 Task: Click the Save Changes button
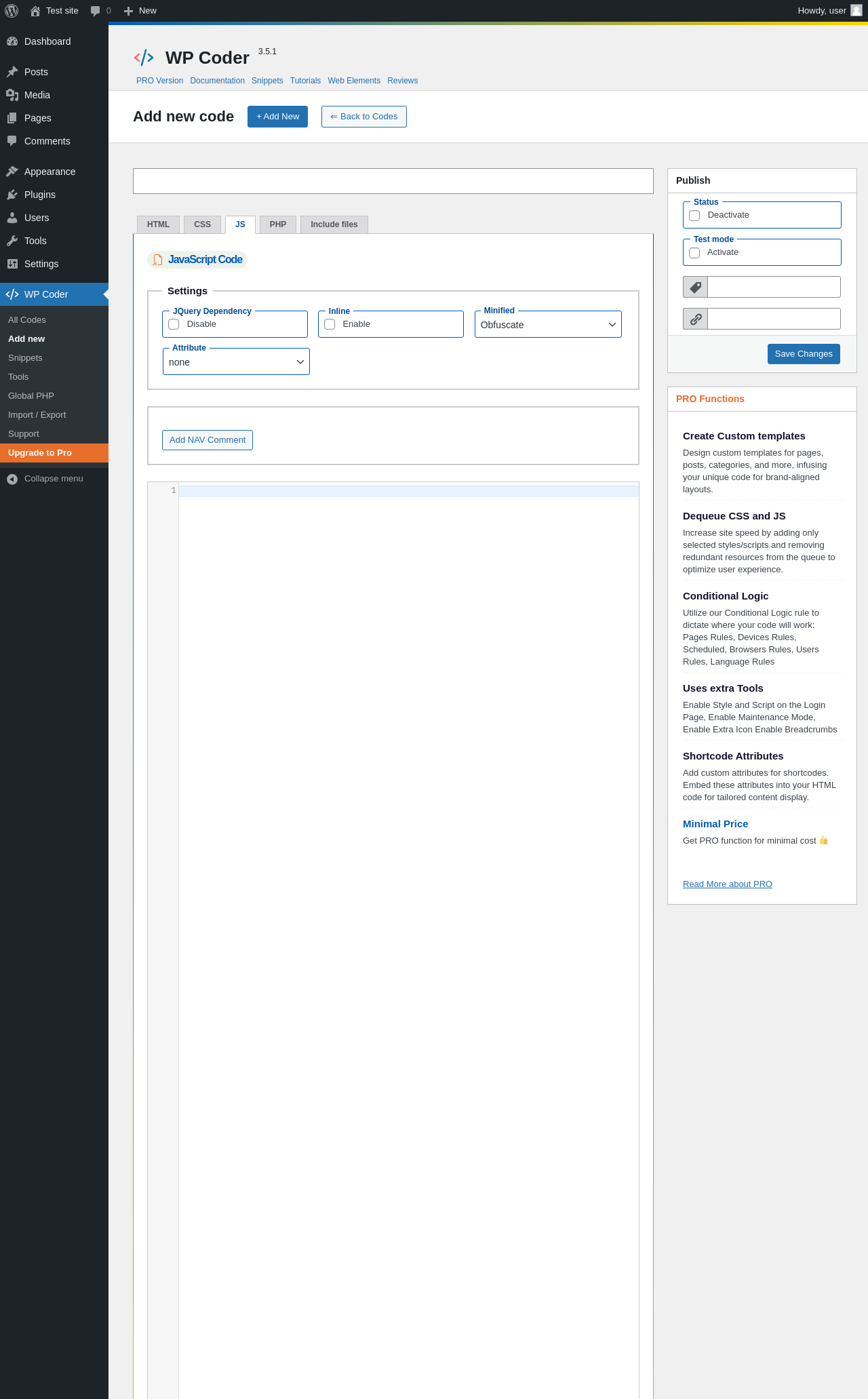tap(804, 354)
